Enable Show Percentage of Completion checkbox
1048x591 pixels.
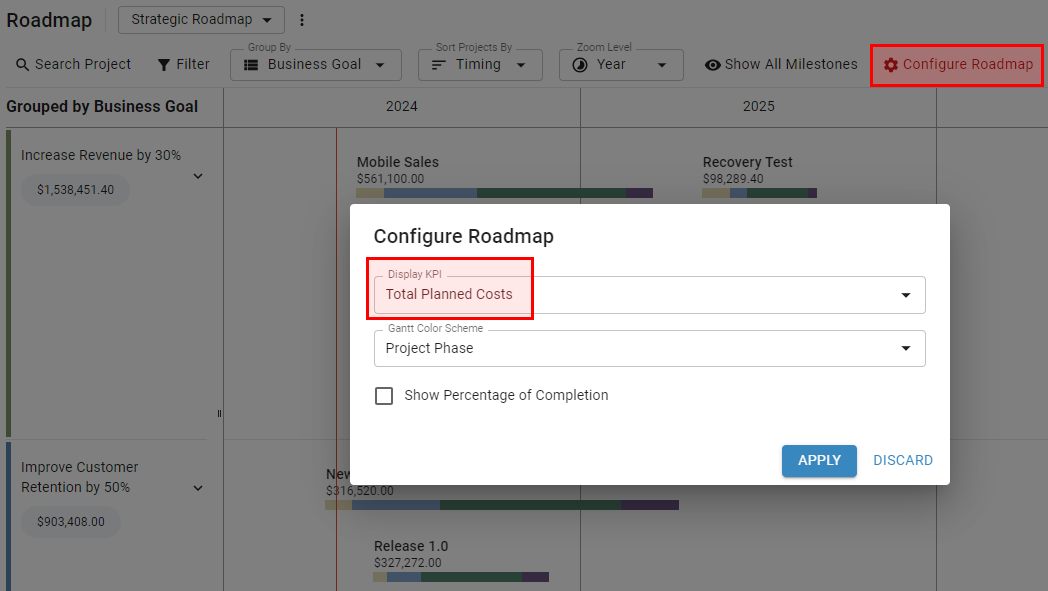point(384,396)
